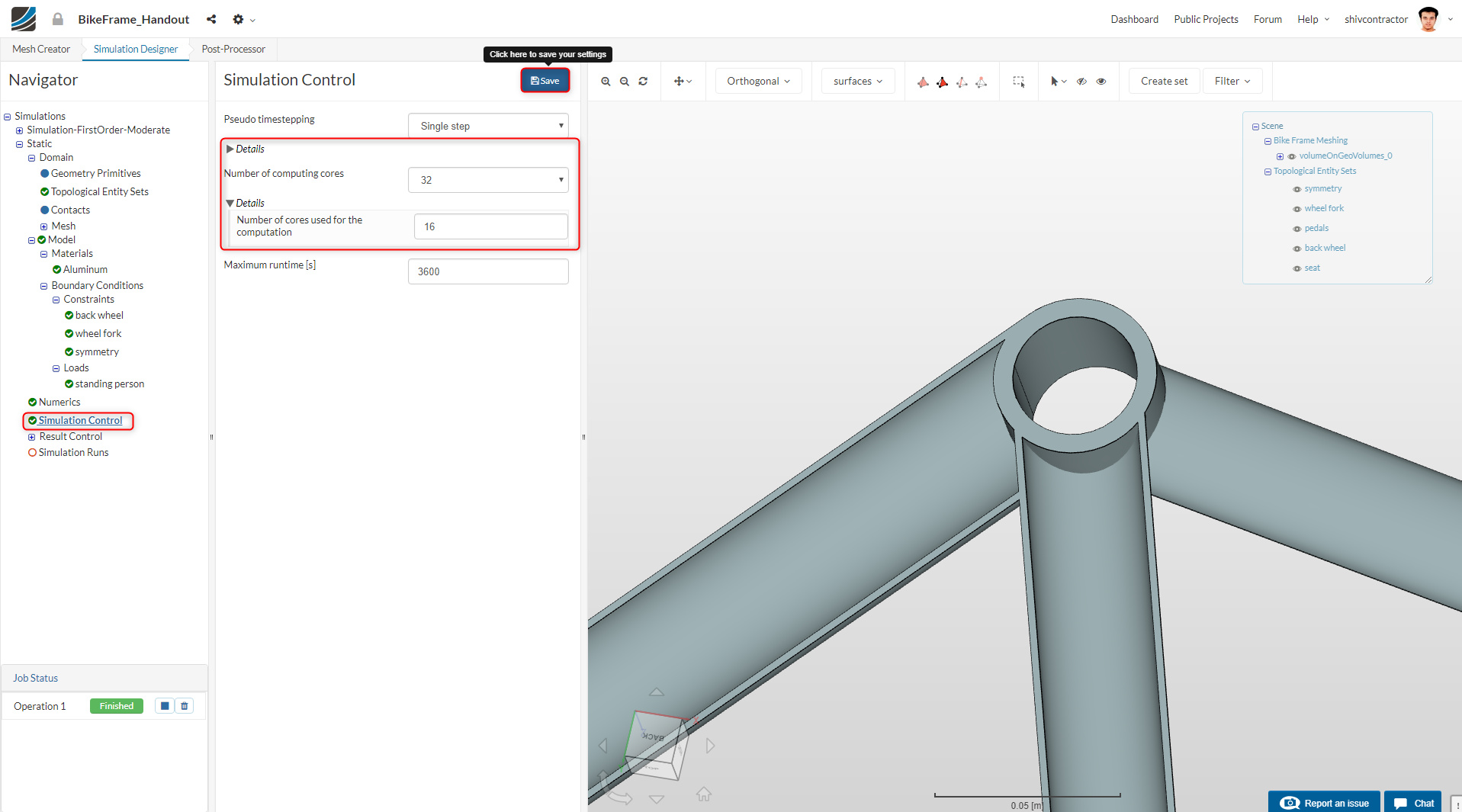Toggle visibility of volumeOnGeoVolumes_0

[x=1292, y=156]
